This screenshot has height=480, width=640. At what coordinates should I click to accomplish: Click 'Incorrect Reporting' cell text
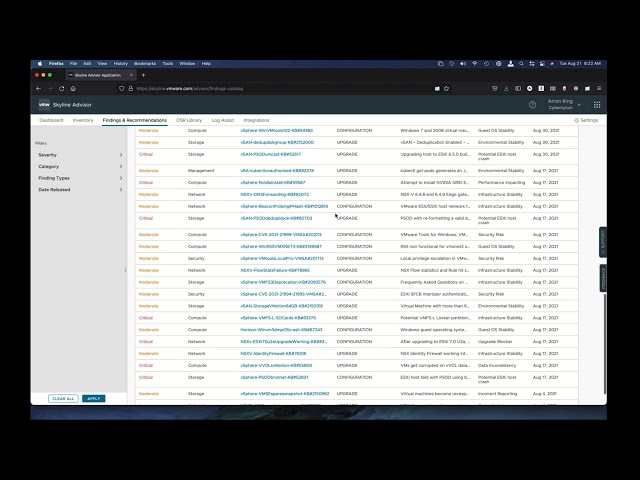click(x=498, y=394)
